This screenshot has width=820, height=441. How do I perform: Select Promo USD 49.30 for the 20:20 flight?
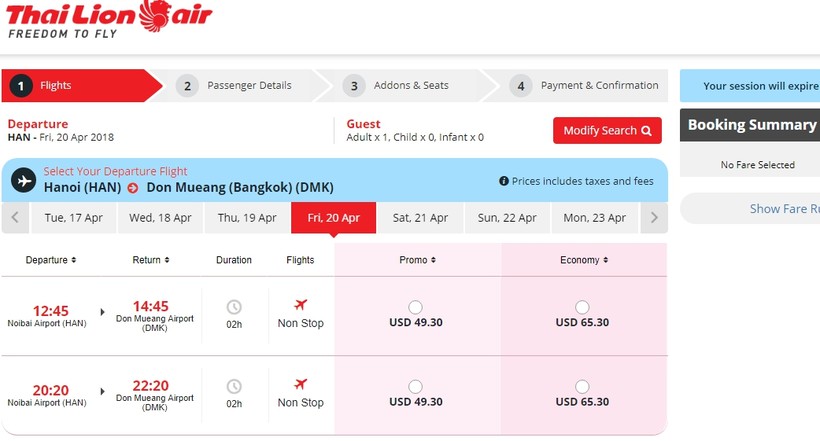(415, 387)
